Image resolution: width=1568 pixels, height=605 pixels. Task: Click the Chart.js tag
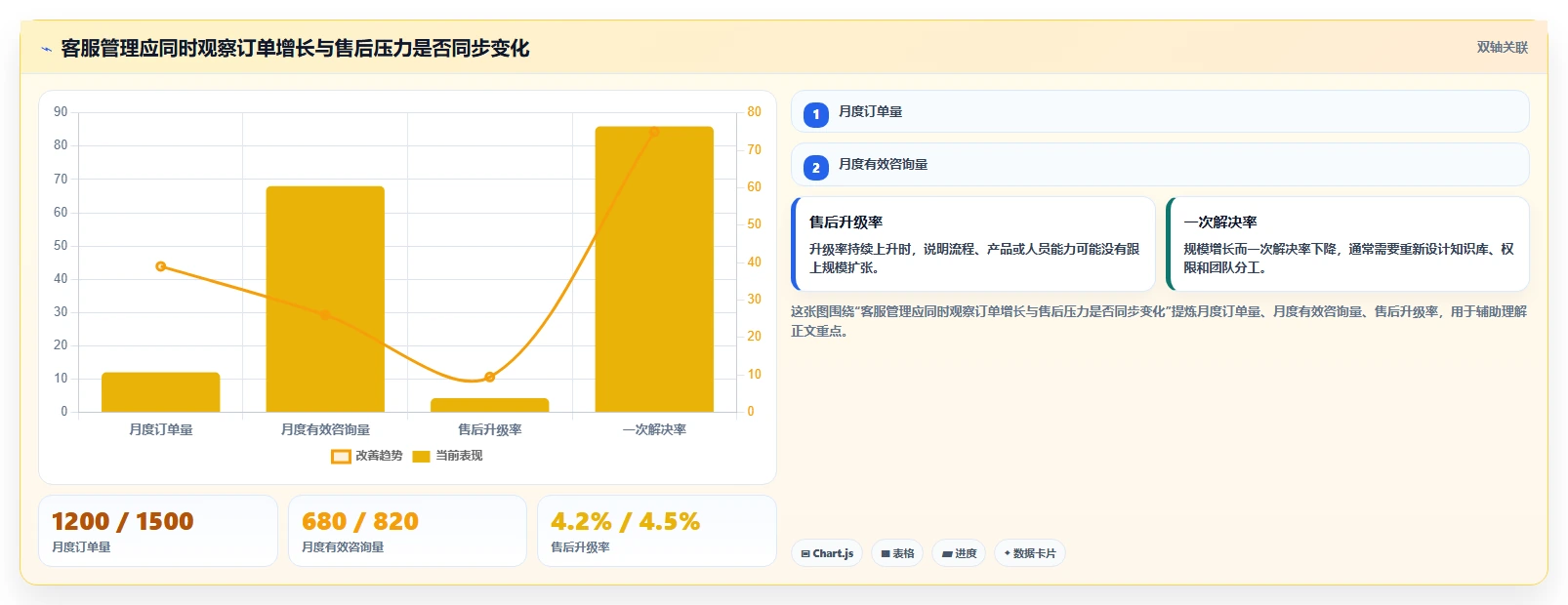point(827,553)
